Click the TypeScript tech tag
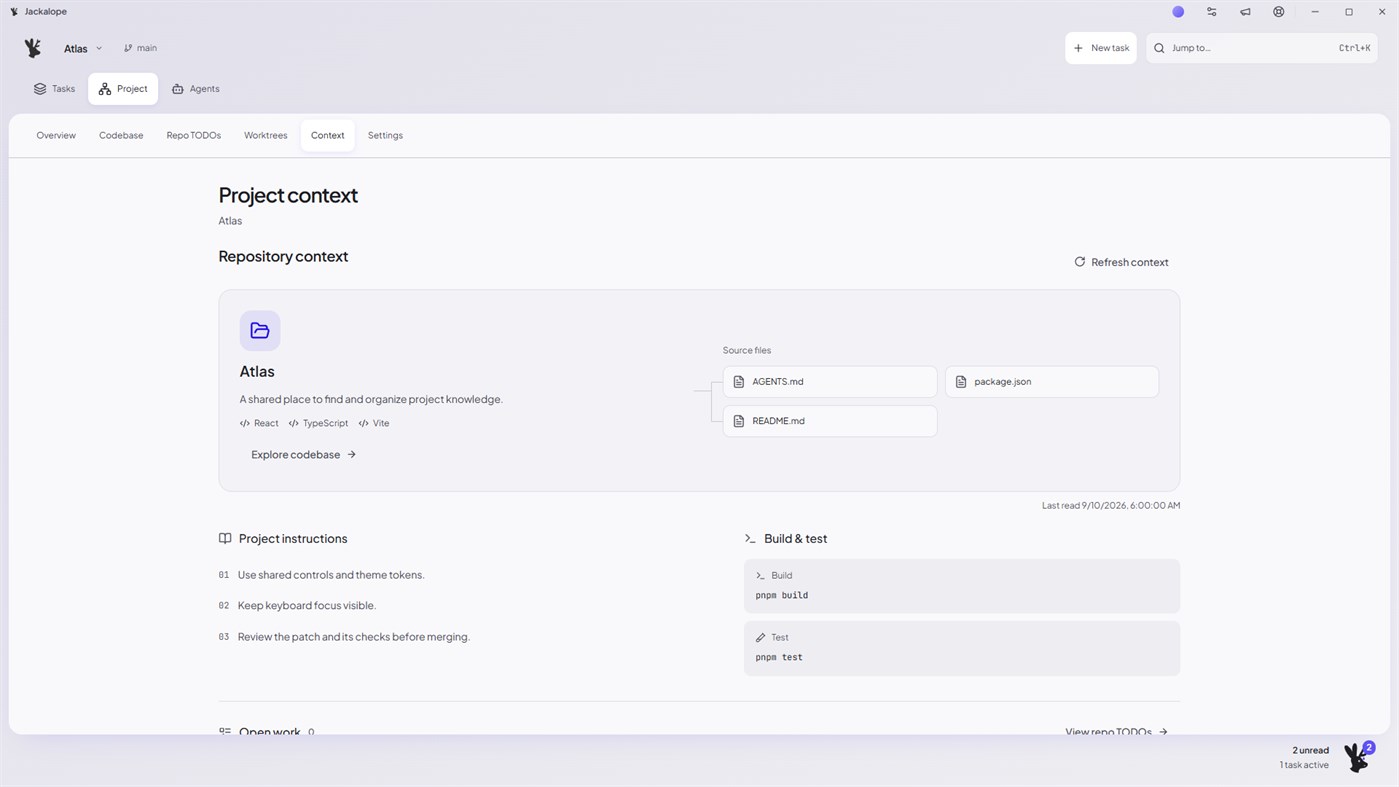The width and height of the screenshot is (1399, 787). [x=318, y=423]
